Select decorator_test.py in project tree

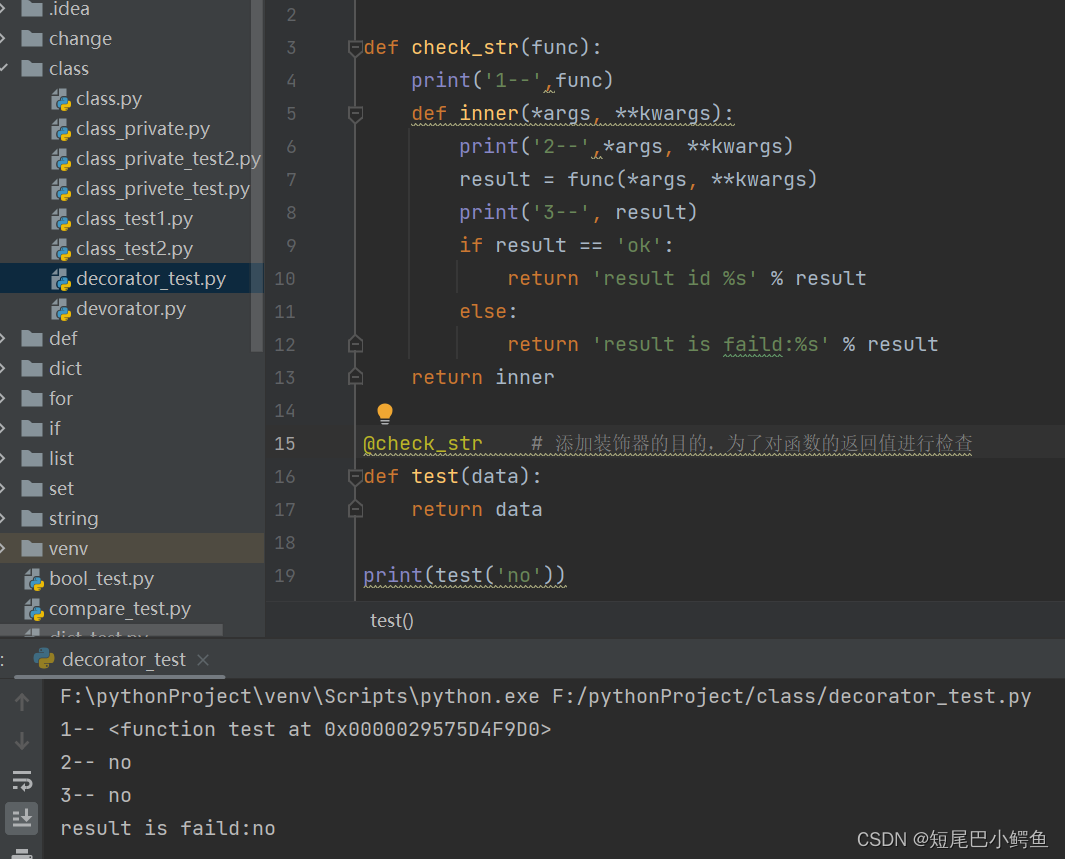coord(151,278)
